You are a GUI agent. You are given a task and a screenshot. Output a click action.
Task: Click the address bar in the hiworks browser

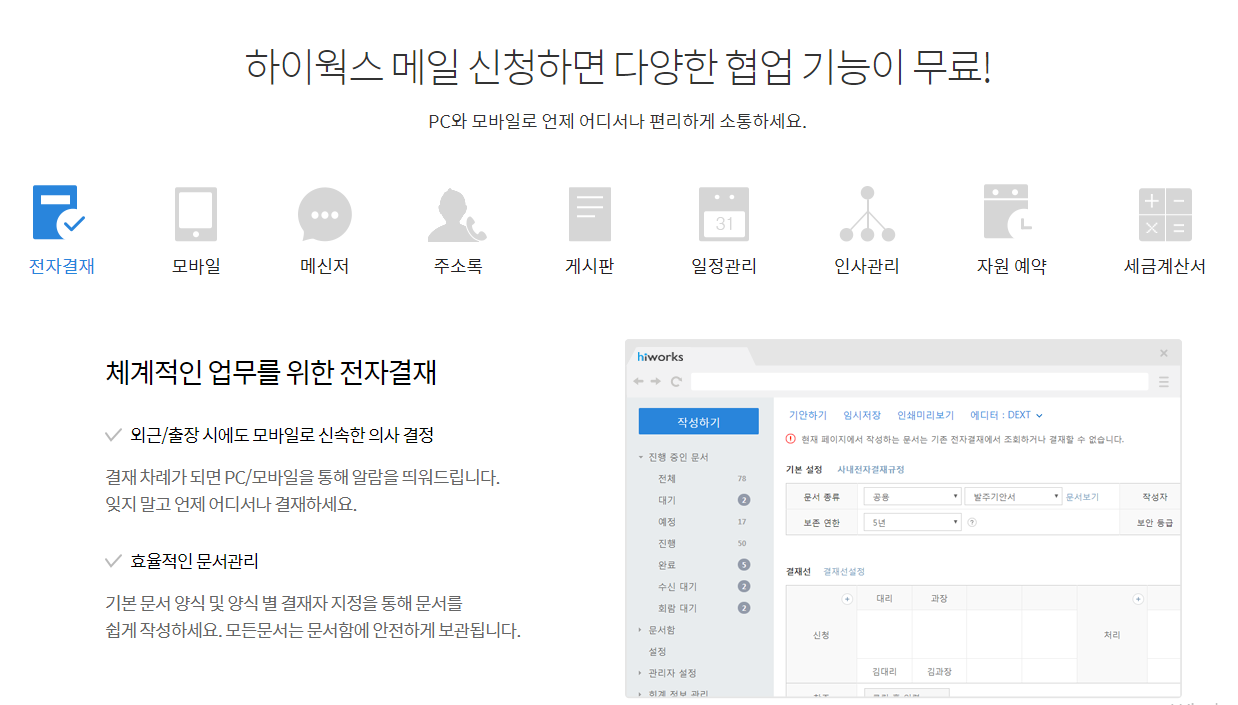point(919,381)
